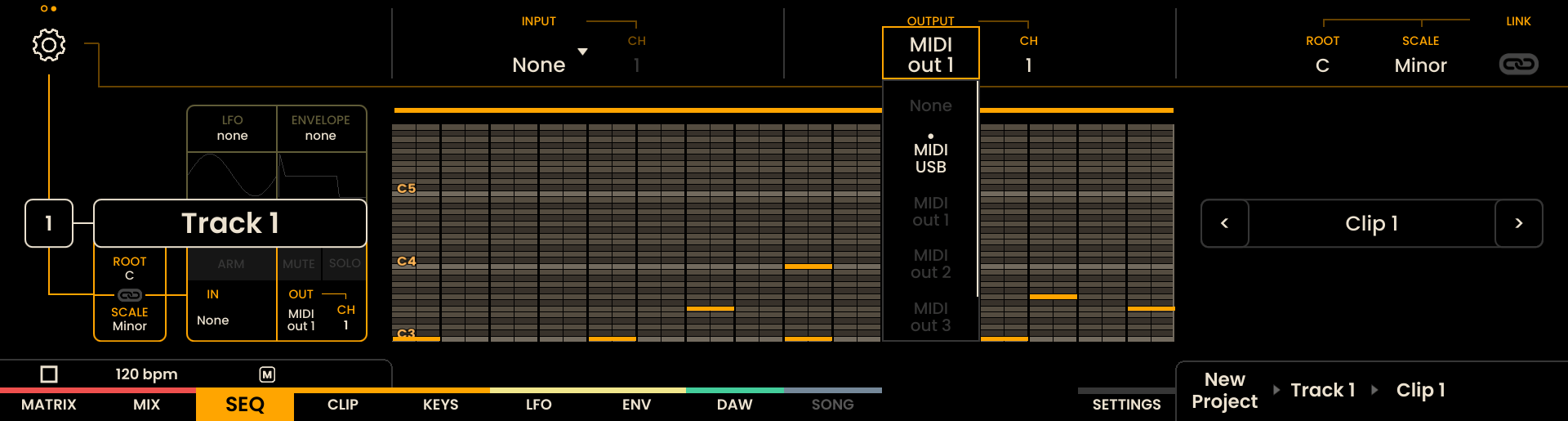This screenshot has width=1568, height=421.
Task: Click the stop square icon beside 120 bpm
Action: click(x=49, y=374)
